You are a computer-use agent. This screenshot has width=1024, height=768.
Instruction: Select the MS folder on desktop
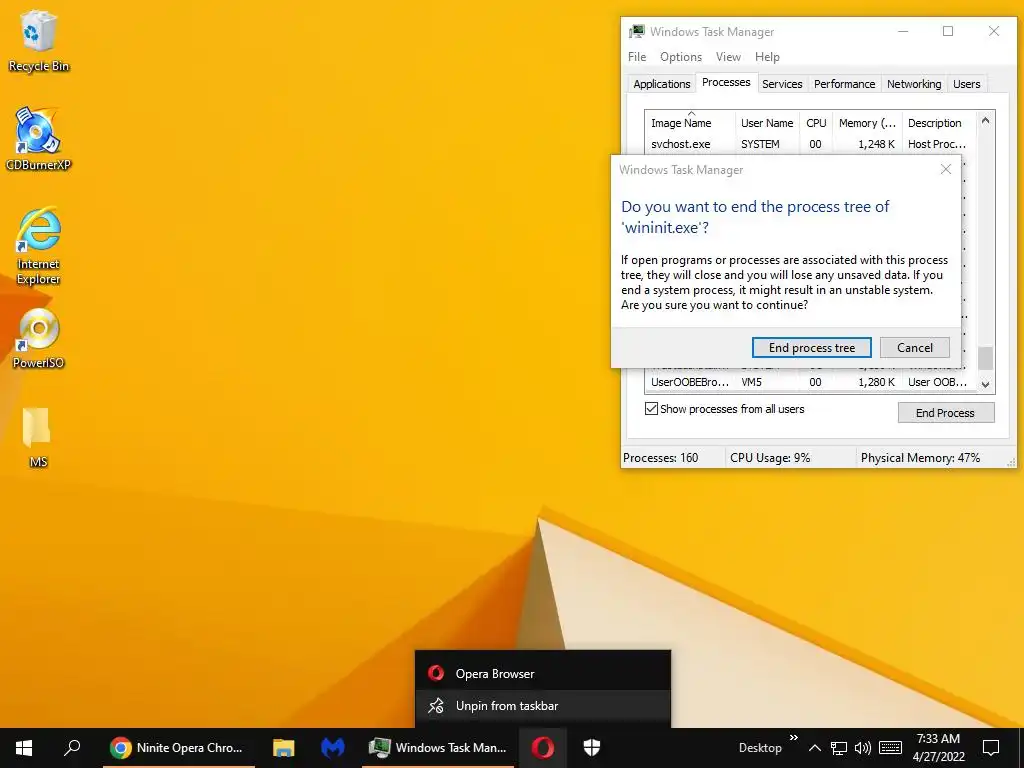tap(38, 437)
